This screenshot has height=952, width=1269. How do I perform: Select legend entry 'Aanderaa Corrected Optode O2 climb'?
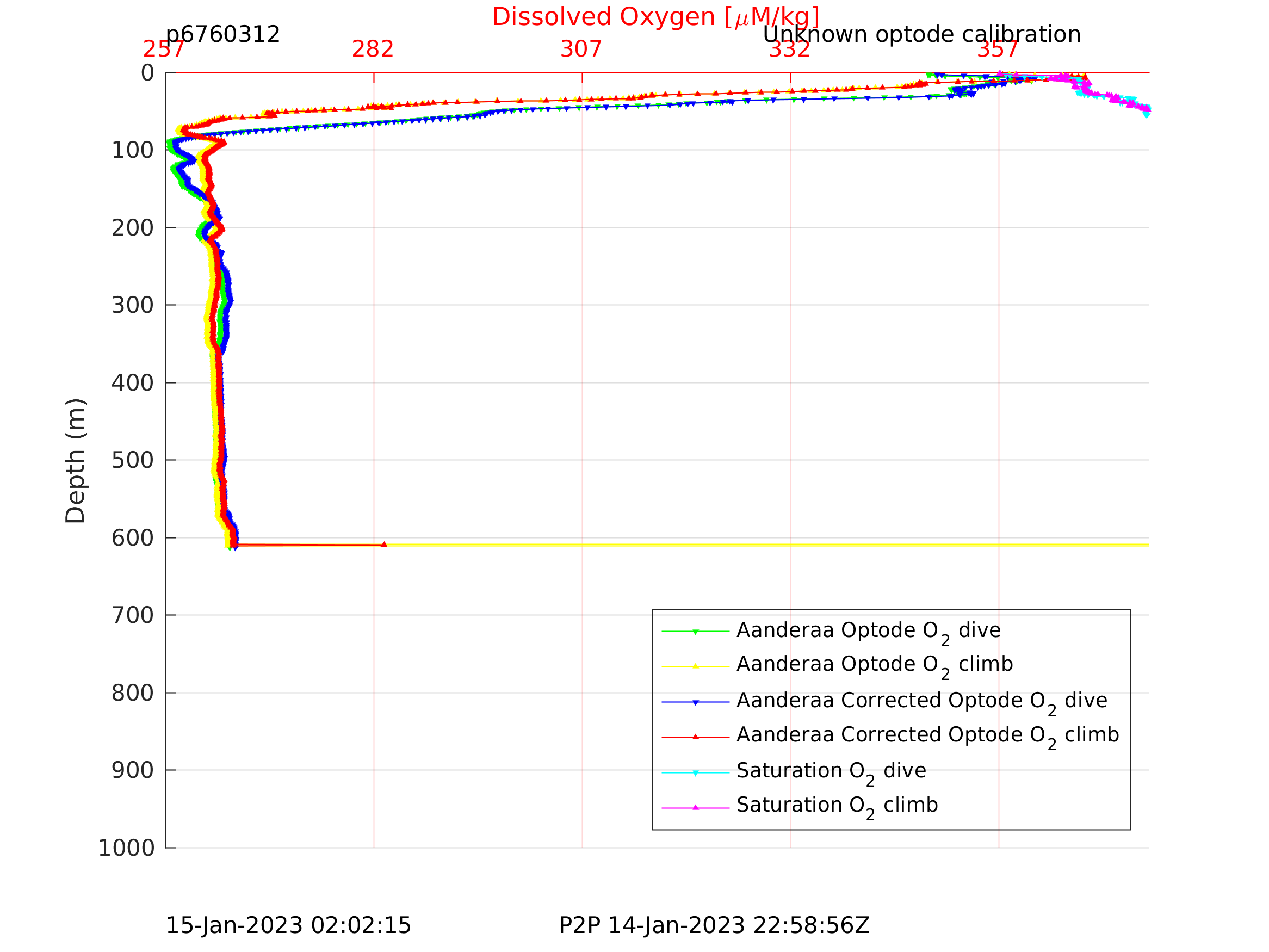click(927, 737)
